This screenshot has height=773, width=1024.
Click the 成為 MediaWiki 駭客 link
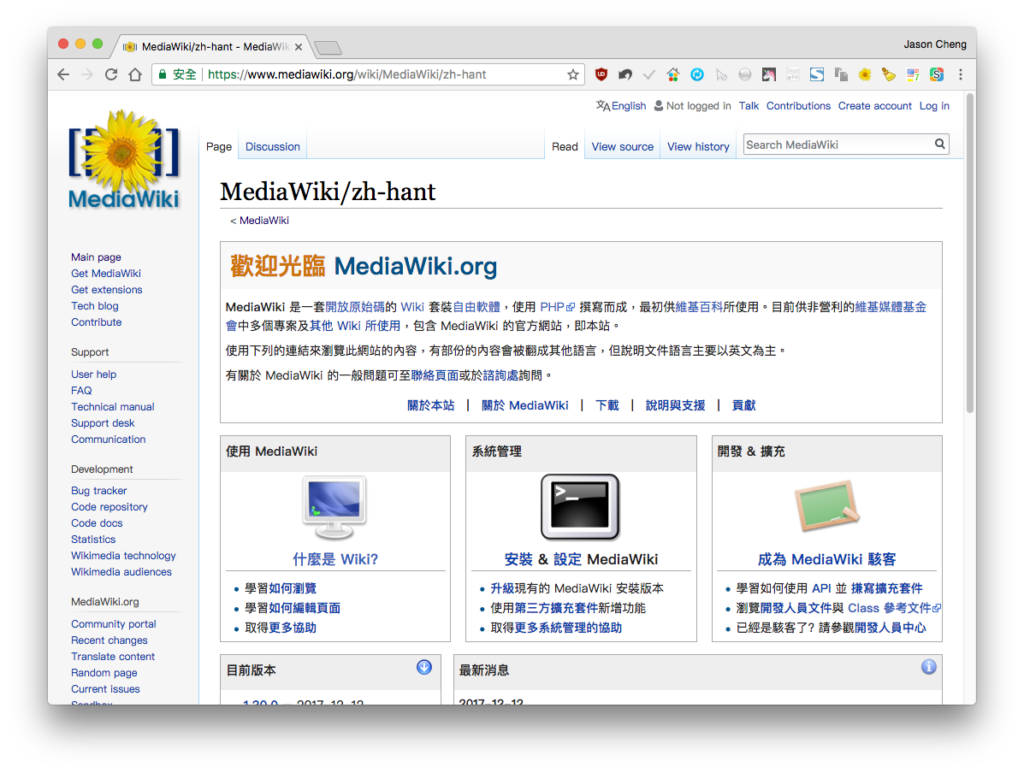click(x=826, y=560)
